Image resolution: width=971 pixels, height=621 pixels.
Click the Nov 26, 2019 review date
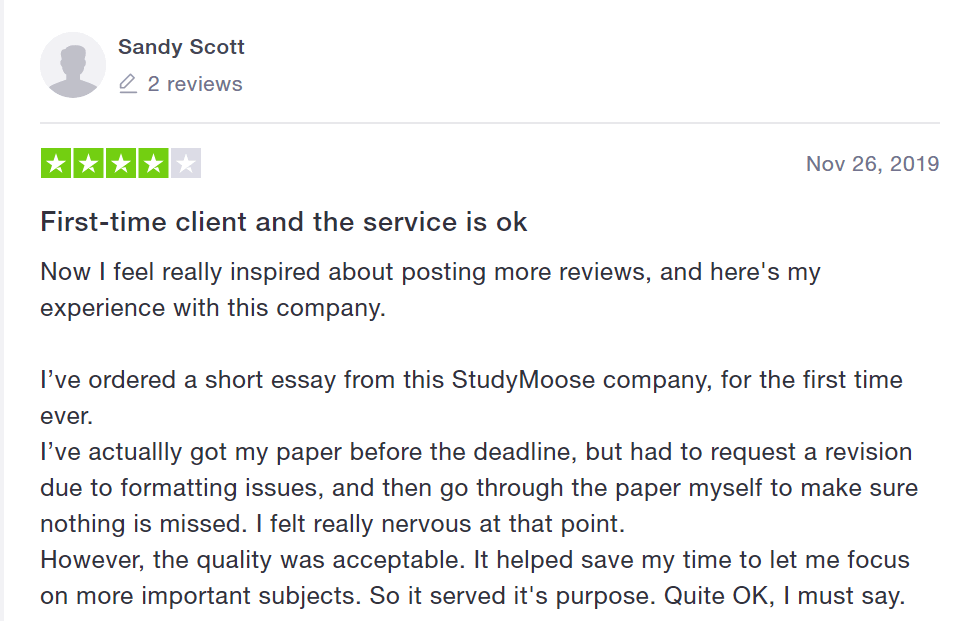coord(873,163)
